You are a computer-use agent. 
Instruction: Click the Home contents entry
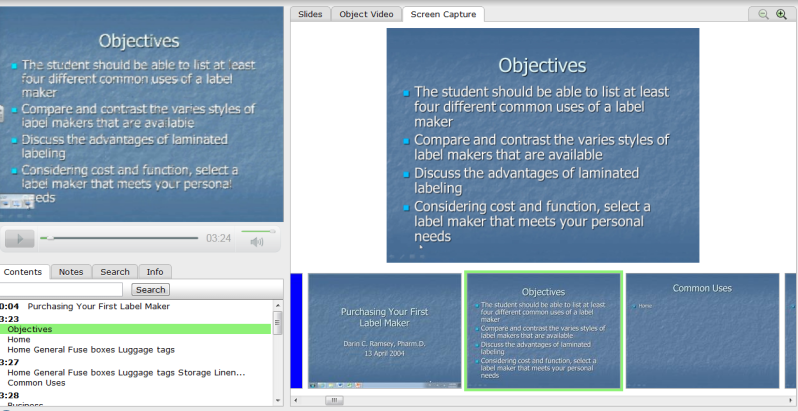click(19, 339)
